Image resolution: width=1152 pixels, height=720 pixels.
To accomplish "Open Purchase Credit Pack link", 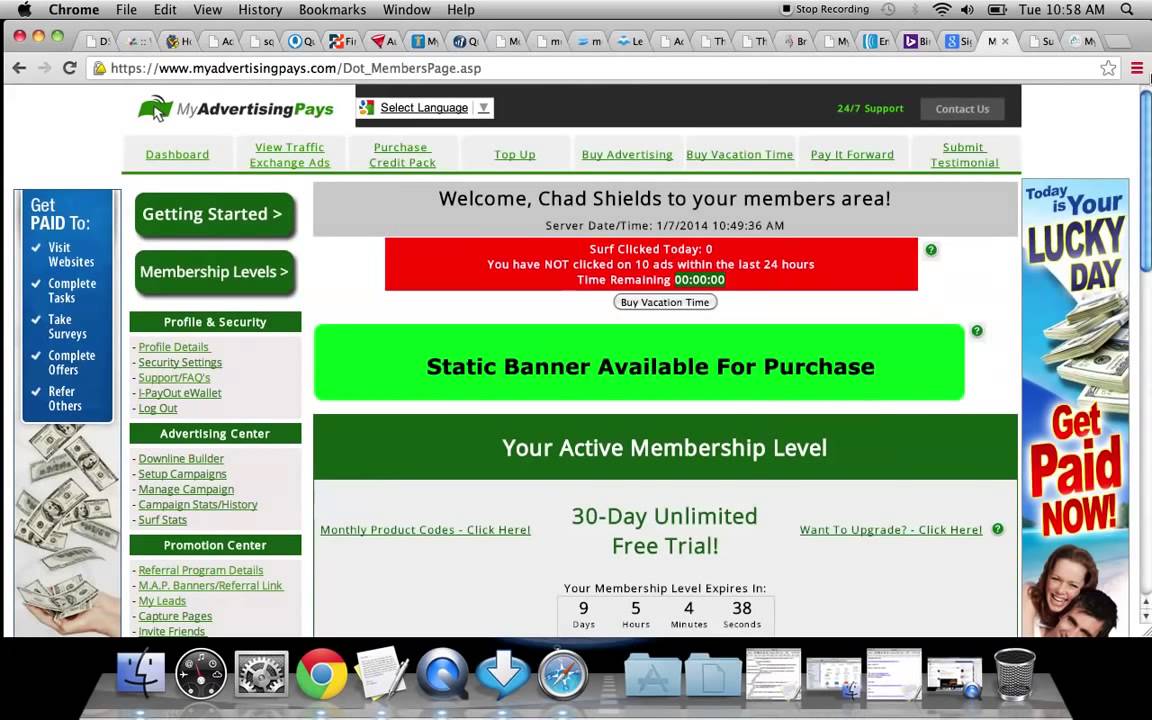I will click(x=402, y=154).
